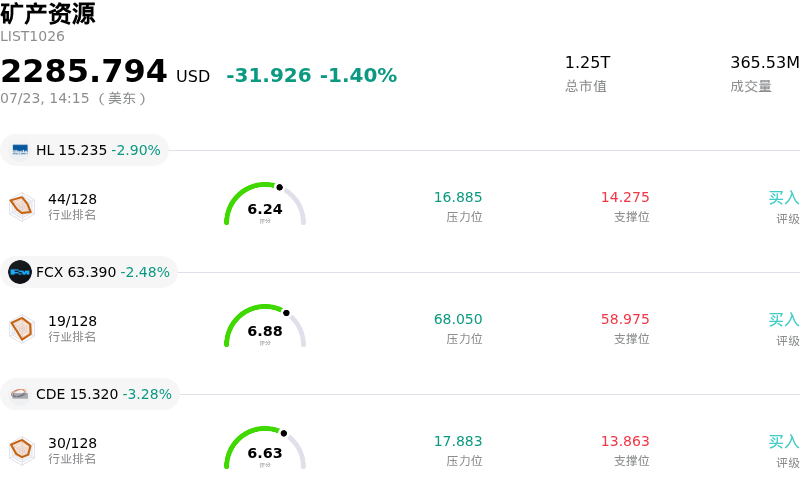The width and height of the screenshot is (800, 488).
Task: Click HL resistance level 16.885
Action: click(x=458, y=197)
